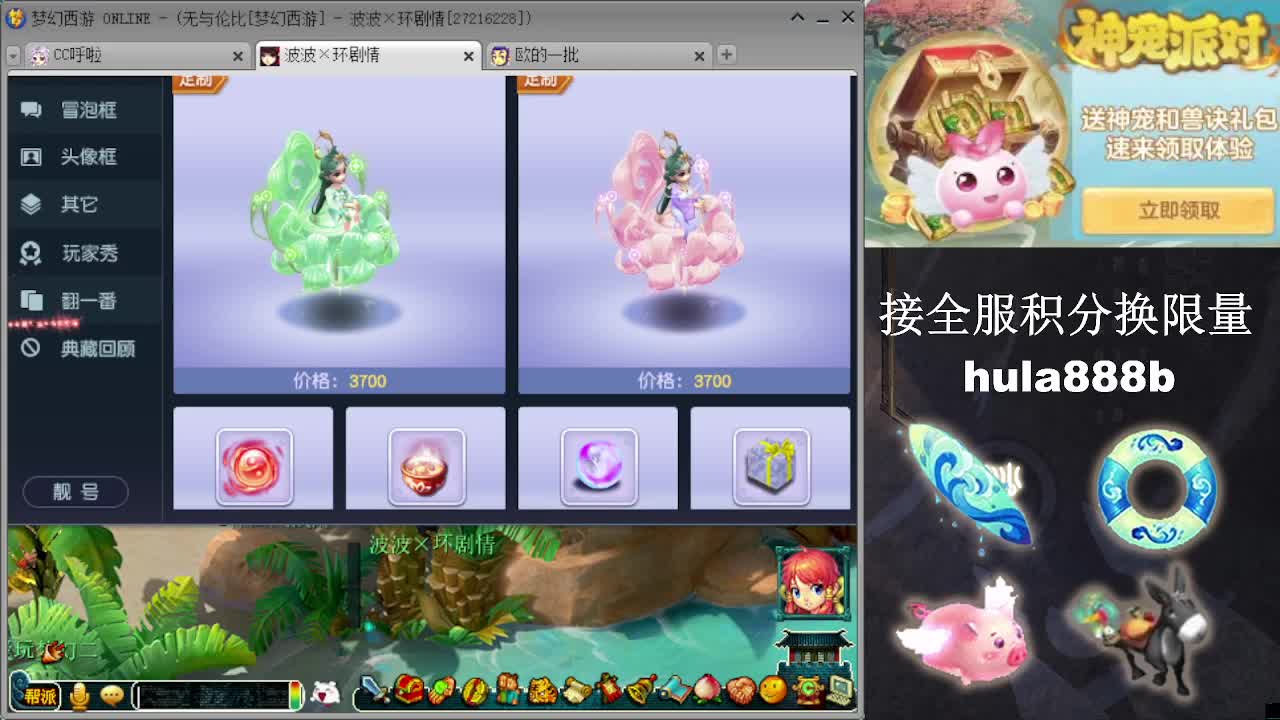This screenshot has width=1280, height=720.
Task: Open the blue rolled map toolbar icon
Action: click(x=675, y=690)
